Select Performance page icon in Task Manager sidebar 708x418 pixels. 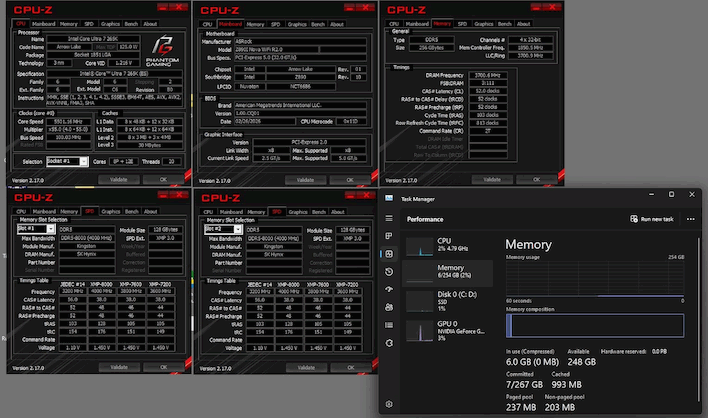click(389, 254)
